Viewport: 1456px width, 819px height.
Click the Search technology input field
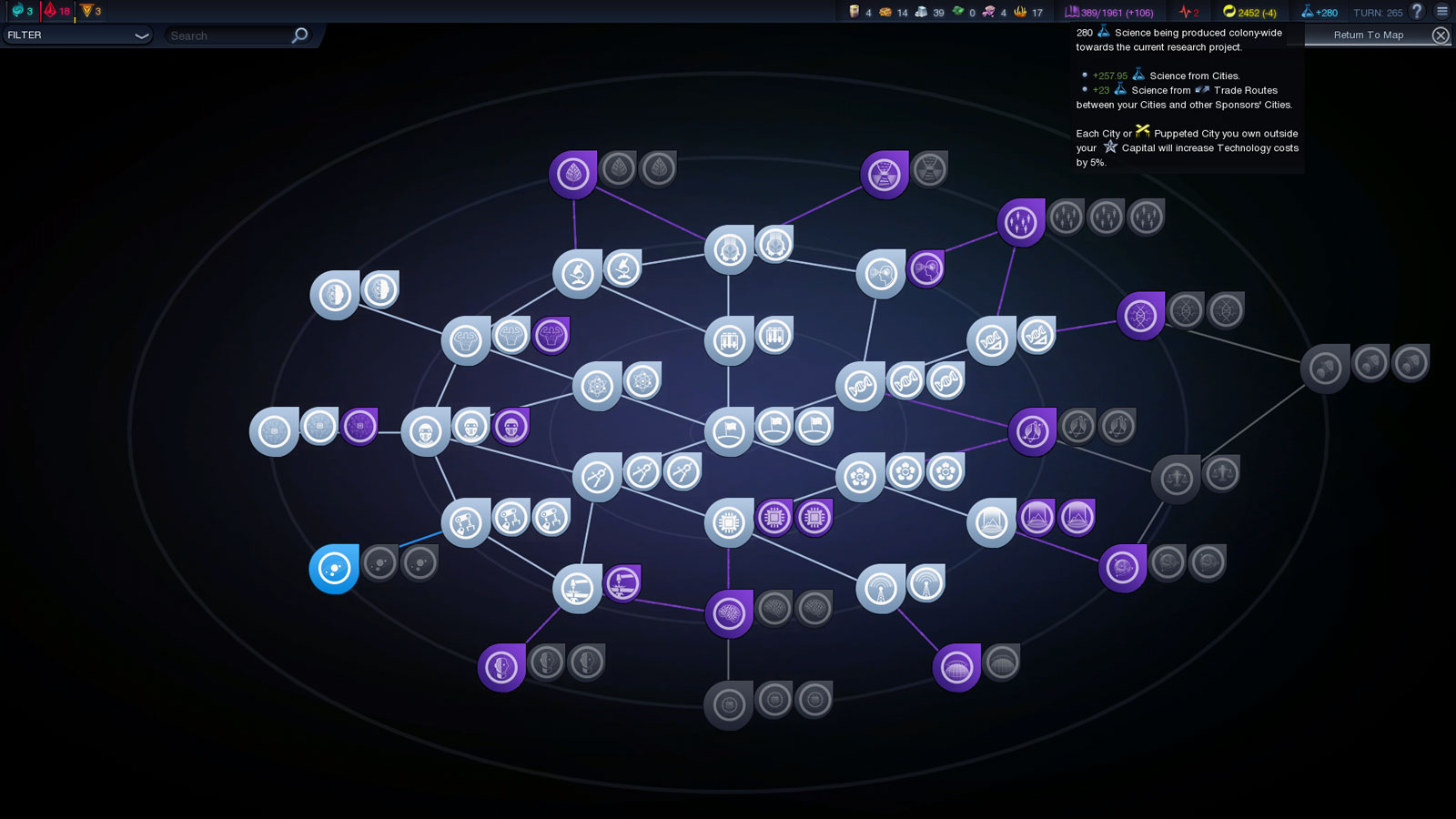[227, 35]
